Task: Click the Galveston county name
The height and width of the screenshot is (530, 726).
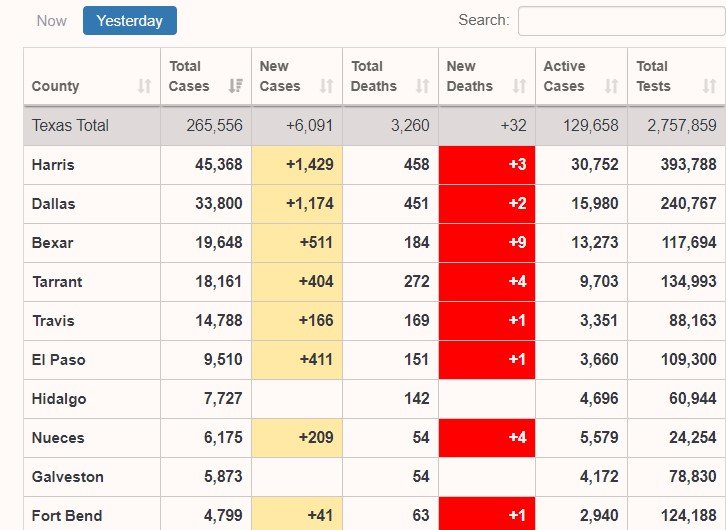Action: click(x=67, y=477)
